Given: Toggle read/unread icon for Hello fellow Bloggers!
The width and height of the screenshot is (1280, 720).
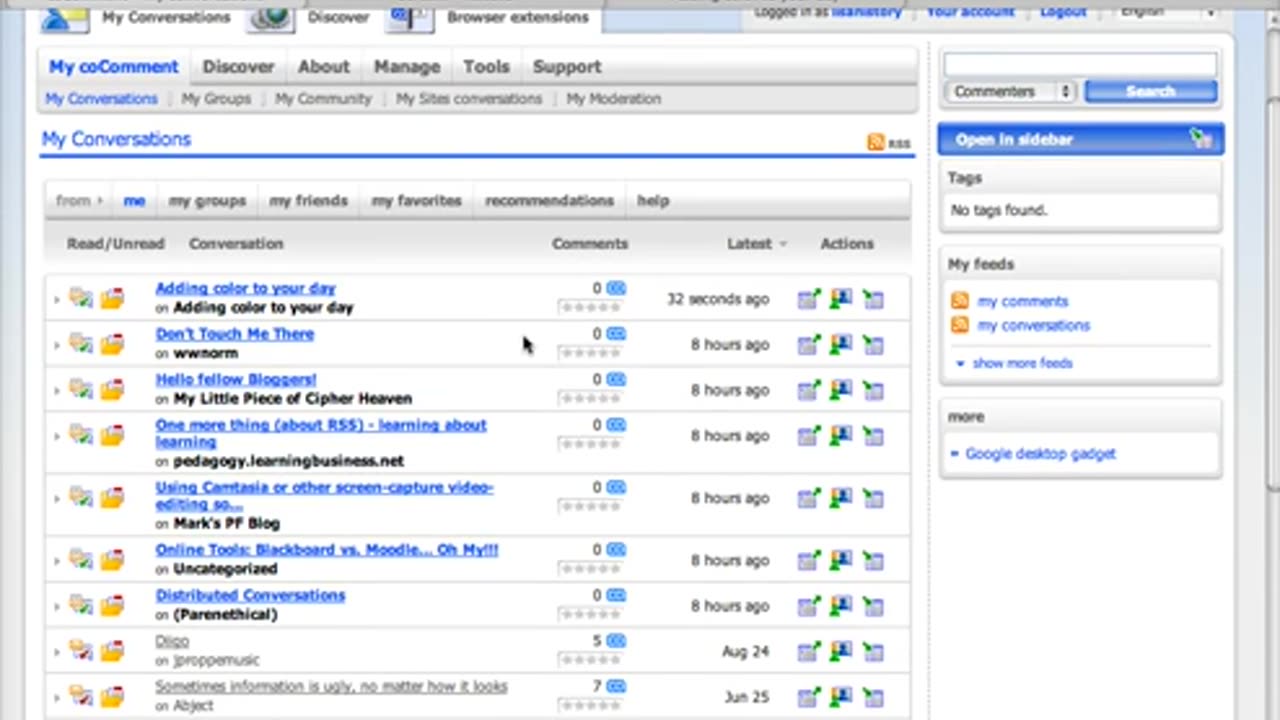Looking at the screenshot, I should tap(81, 389).
